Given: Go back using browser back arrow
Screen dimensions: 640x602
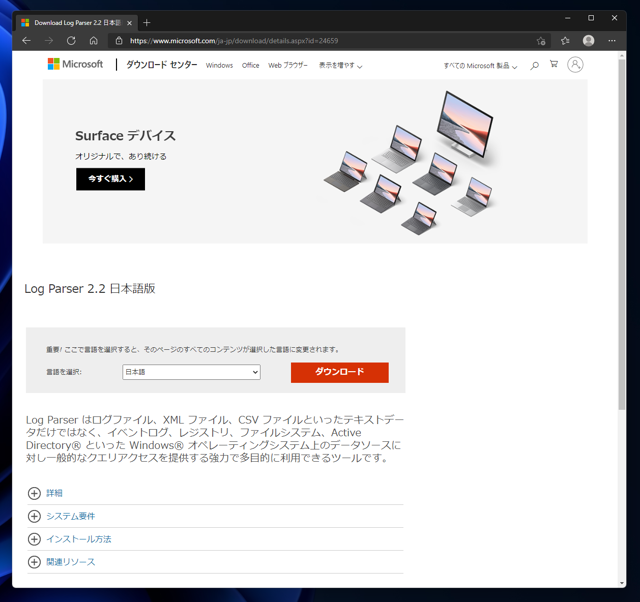Looking at the screenshot, I should 27,40.
